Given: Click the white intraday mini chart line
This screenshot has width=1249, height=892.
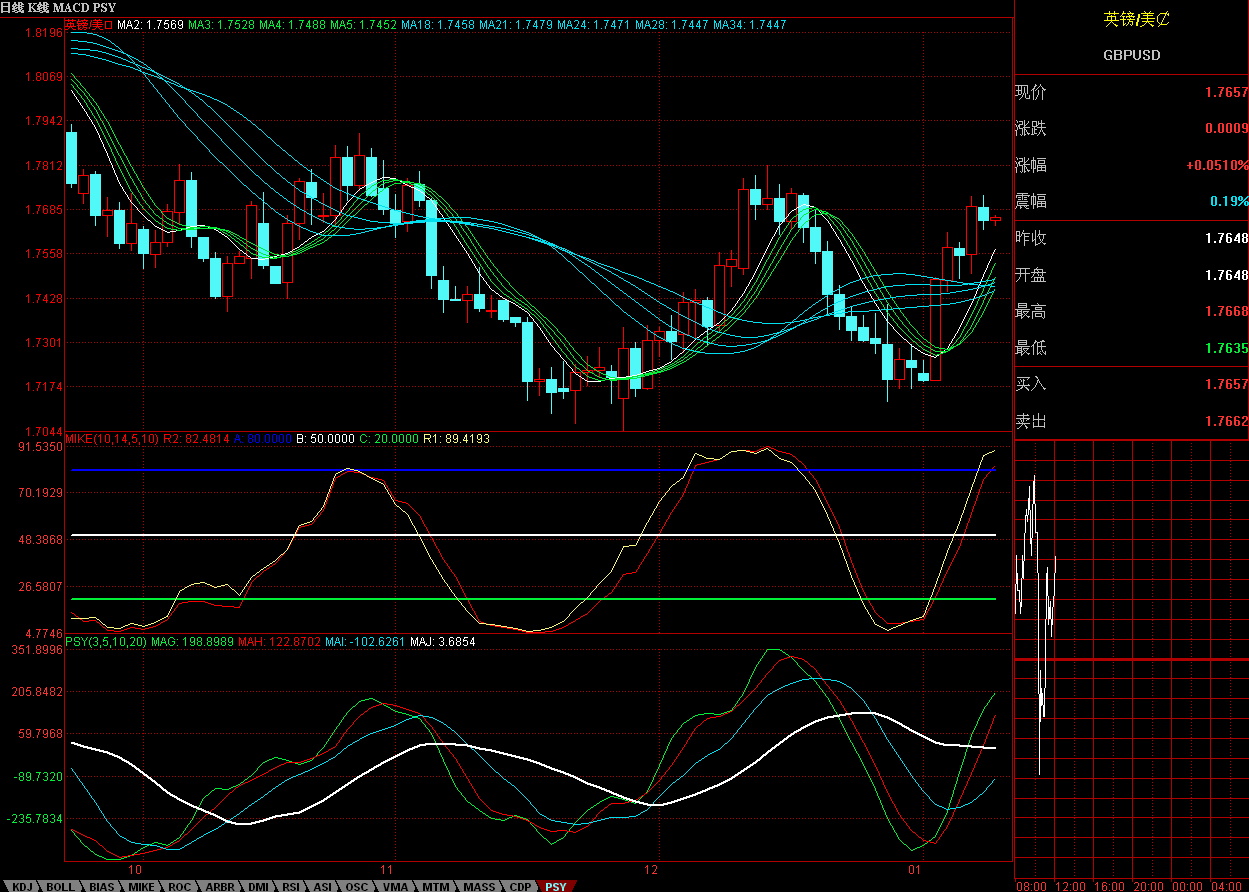Looking at the screenshot, I should pyautogui.click(x=1028, y=520).
